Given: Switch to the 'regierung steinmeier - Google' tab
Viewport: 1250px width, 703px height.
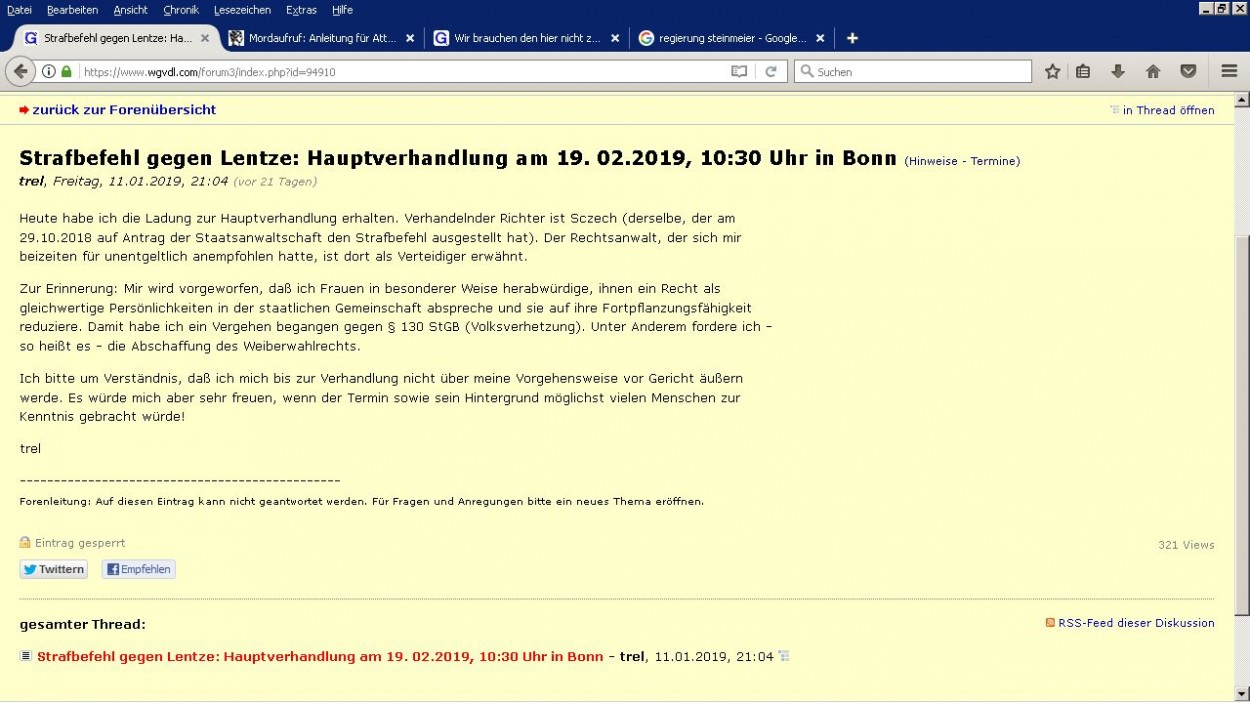Looking at the screenshot, I should click(730, 38).
